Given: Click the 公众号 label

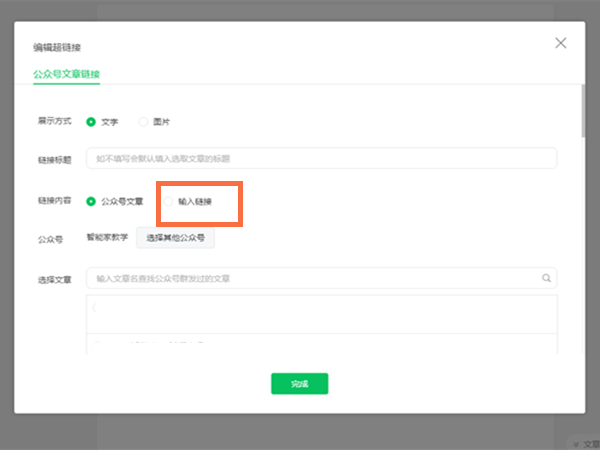Looking at the screenshot, I should coord(50,240).
